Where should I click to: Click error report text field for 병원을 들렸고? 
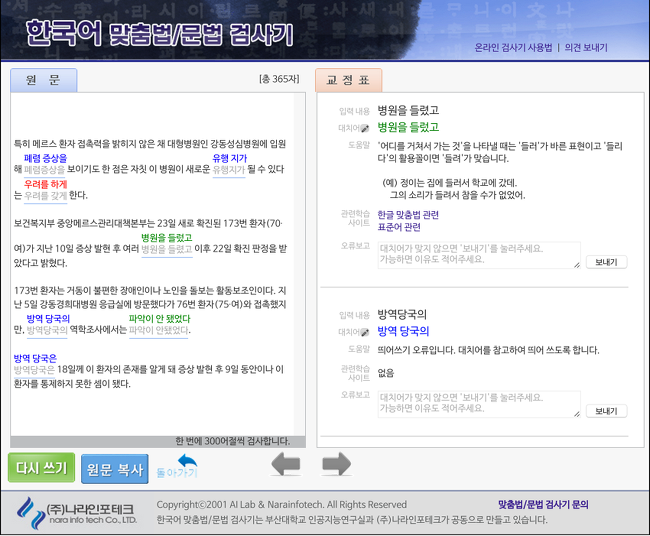pyautogui.click(x=479, y=255)
